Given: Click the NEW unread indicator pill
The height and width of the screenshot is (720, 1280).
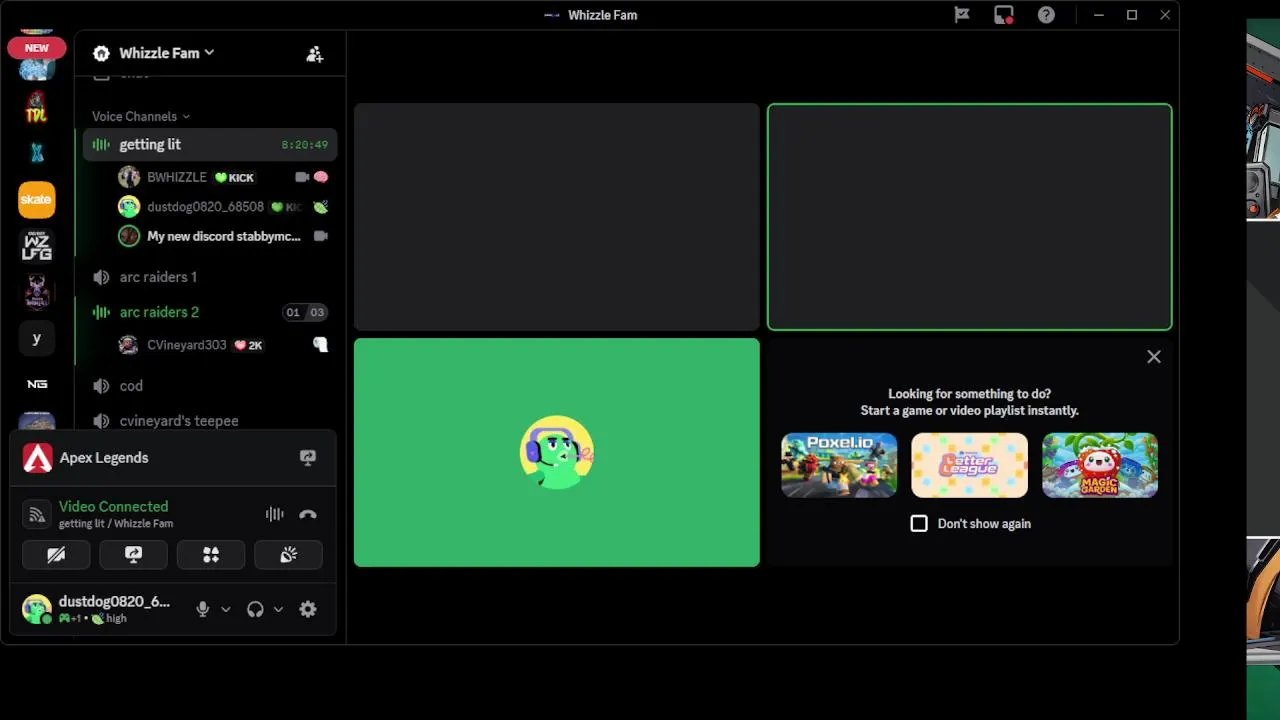Looking at the screenshot, I should [37, 48].
